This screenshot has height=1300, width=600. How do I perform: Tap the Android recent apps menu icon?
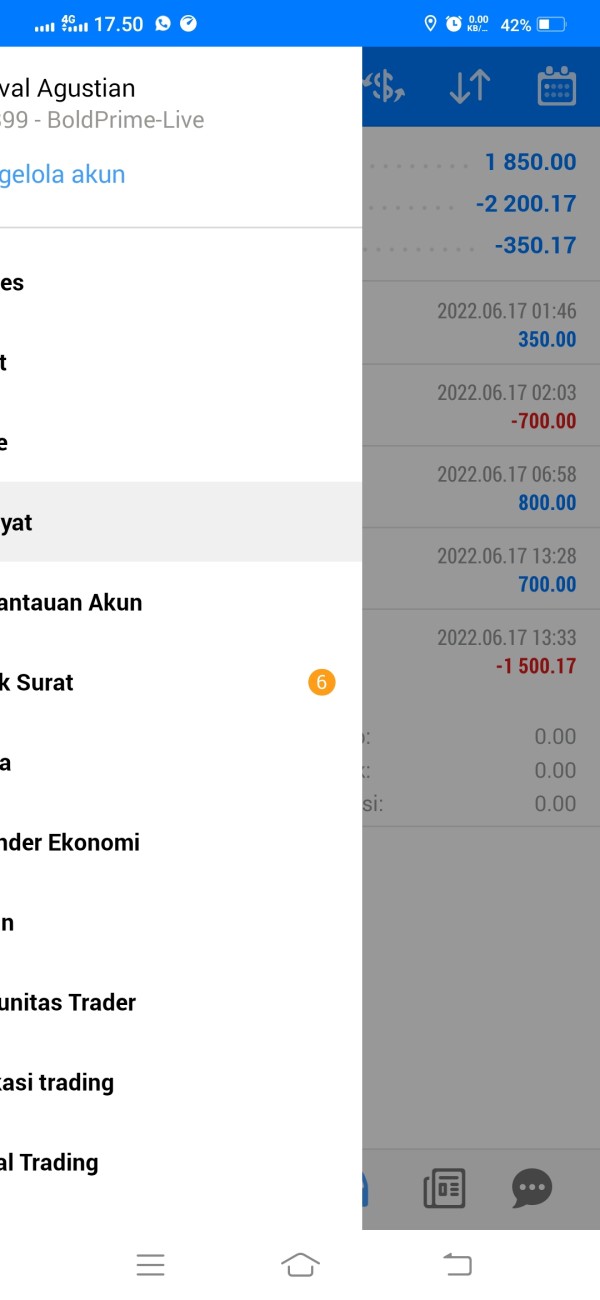click(150, 1265)
